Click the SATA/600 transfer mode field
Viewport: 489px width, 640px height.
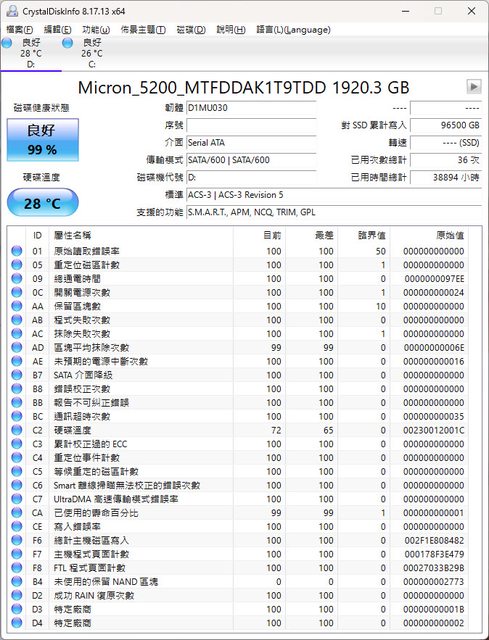point(251,160)
